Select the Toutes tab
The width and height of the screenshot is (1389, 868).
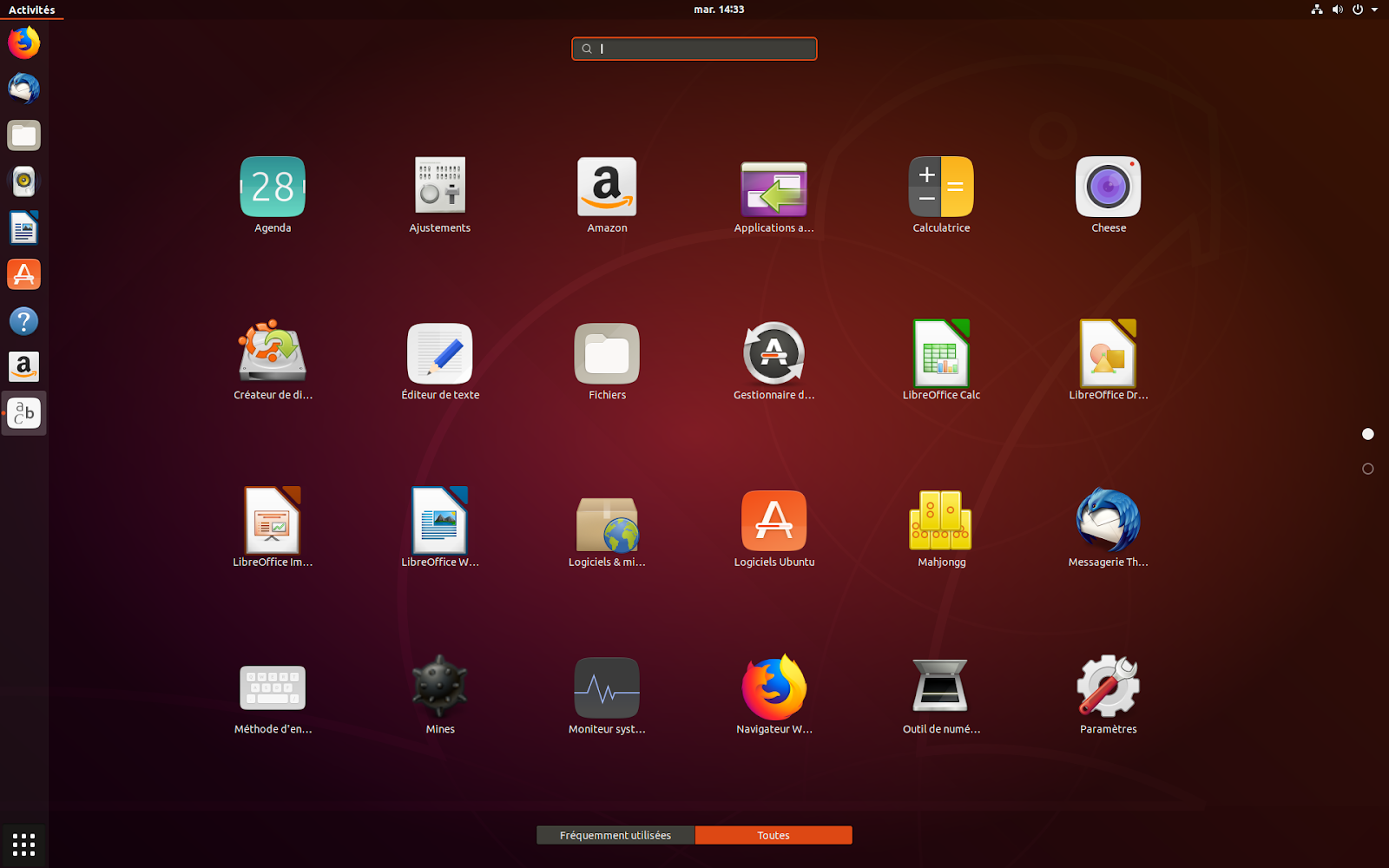click(x=773, y=835)
